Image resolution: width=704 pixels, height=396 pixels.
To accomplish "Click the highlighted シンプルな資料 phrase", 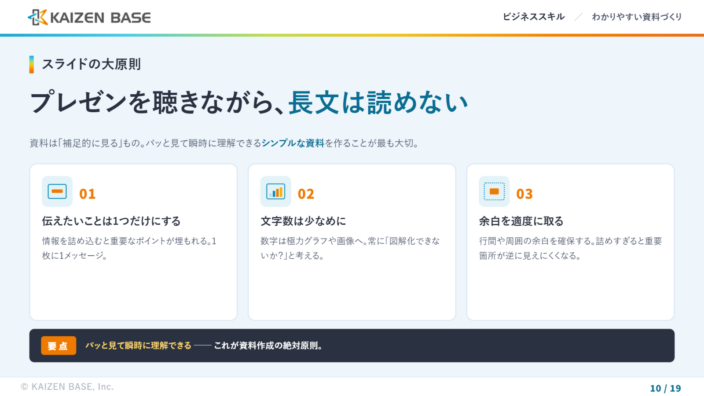I will [293, 143].
